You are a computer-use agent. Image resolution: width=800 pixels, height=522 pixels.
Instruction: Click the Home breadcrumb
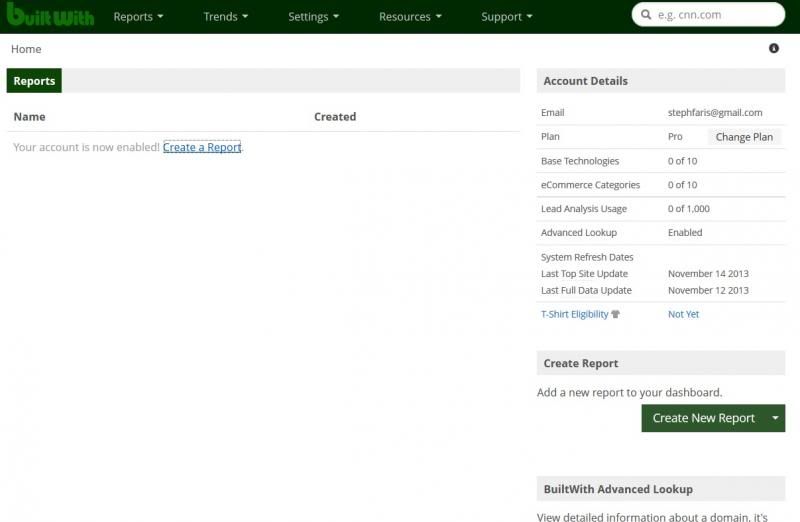(x=26, y=49)
